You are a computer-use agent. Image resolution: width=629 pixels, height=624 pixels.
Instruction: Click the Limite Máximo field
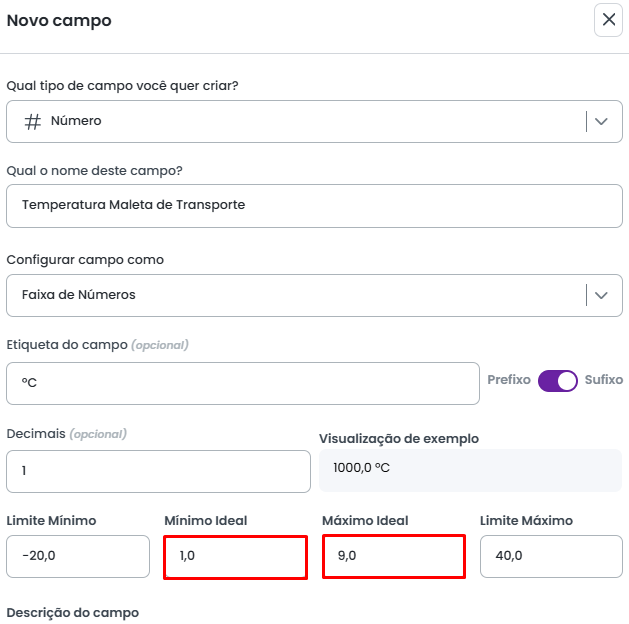(551, 556)
